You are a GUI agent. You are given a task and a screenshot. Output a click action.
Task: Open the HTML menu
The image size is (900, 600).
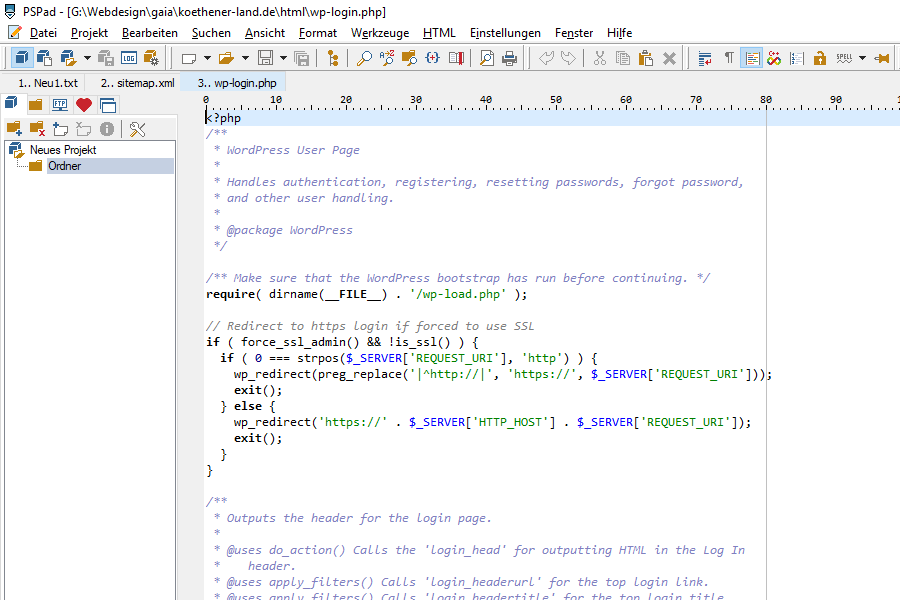(439, 33)
